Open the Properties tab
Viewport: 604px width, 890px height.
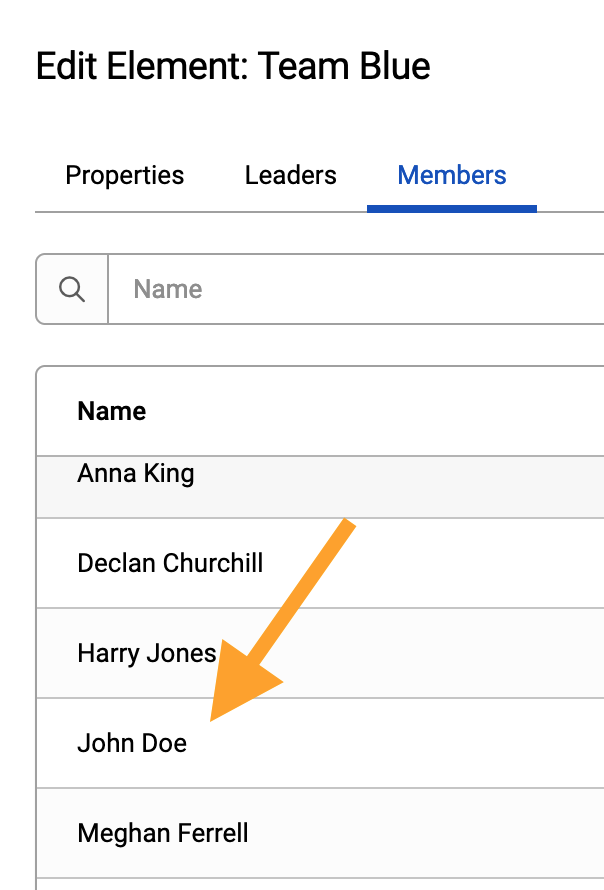coord(124,175)
